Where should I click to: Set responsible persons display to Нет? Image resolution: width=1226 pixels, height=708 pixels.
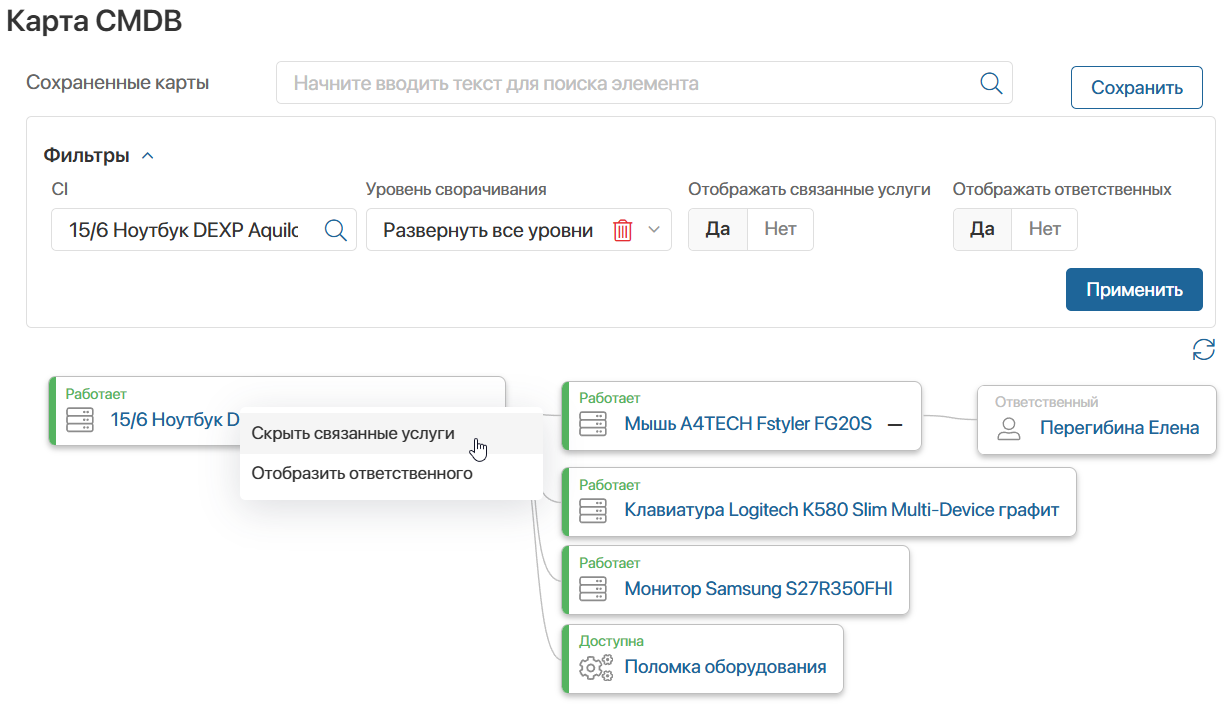pos(1044,229)
